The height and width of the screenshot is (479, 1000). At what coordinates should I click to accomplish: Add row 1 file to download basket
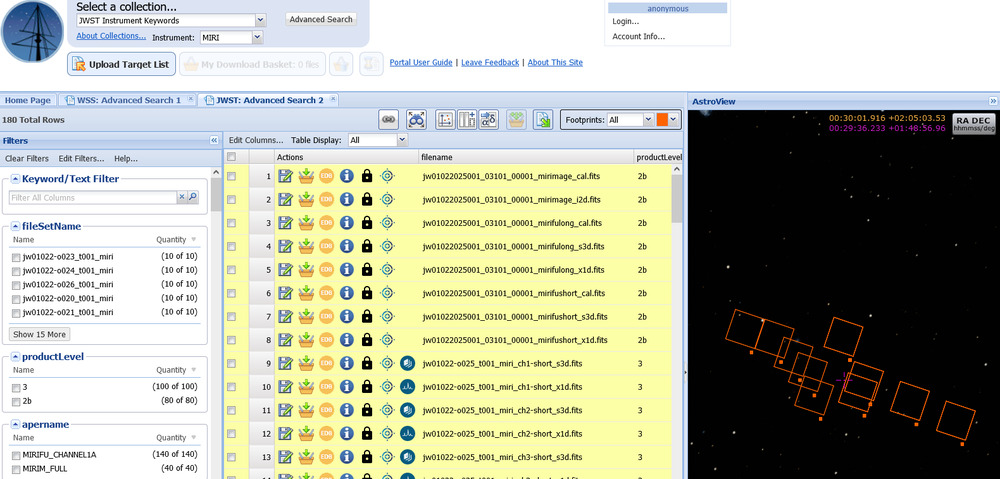point(306,176)
